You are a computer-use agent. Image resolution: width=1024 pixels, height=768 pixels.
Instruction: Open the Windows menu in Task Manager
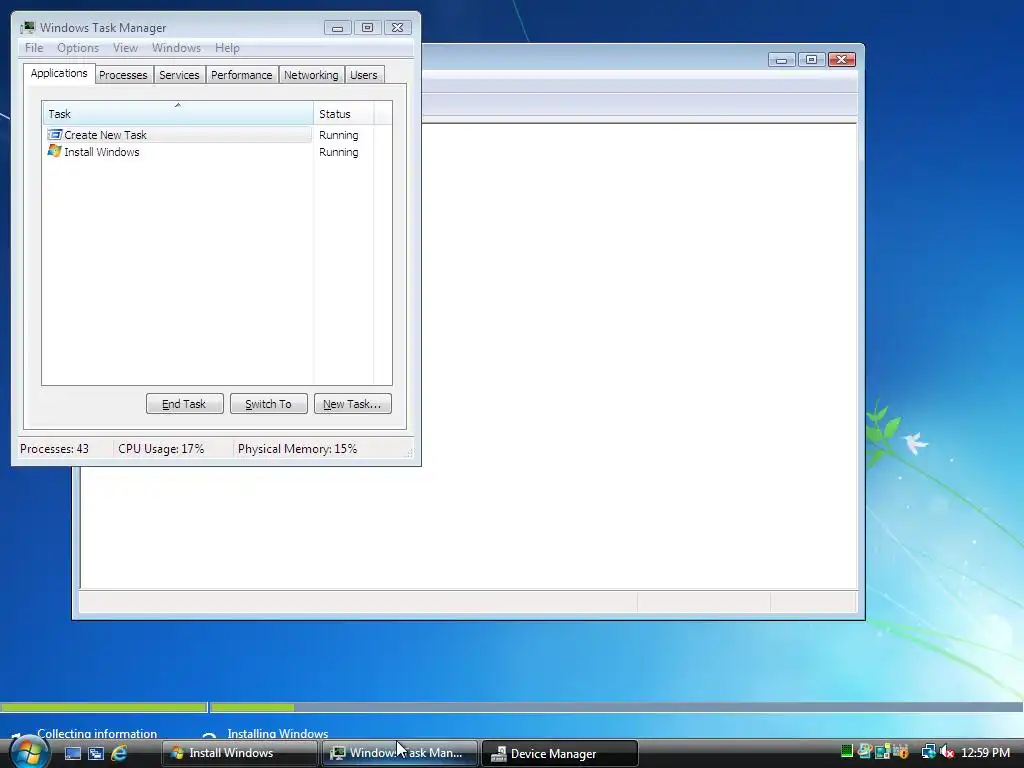176,48
